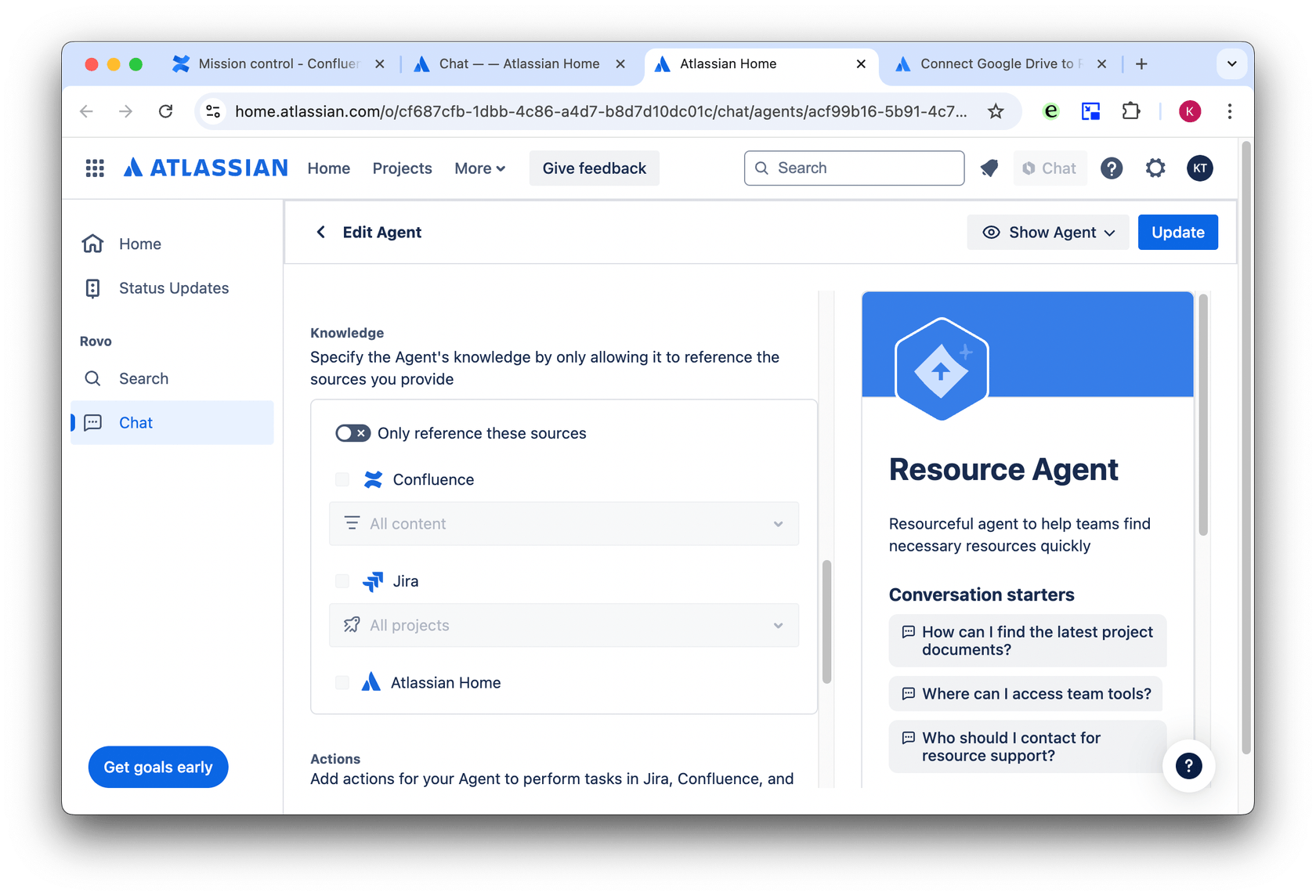Switch to Mission control Confluence tab
The image size is (1316, 896).
click(x=278, y=64)
